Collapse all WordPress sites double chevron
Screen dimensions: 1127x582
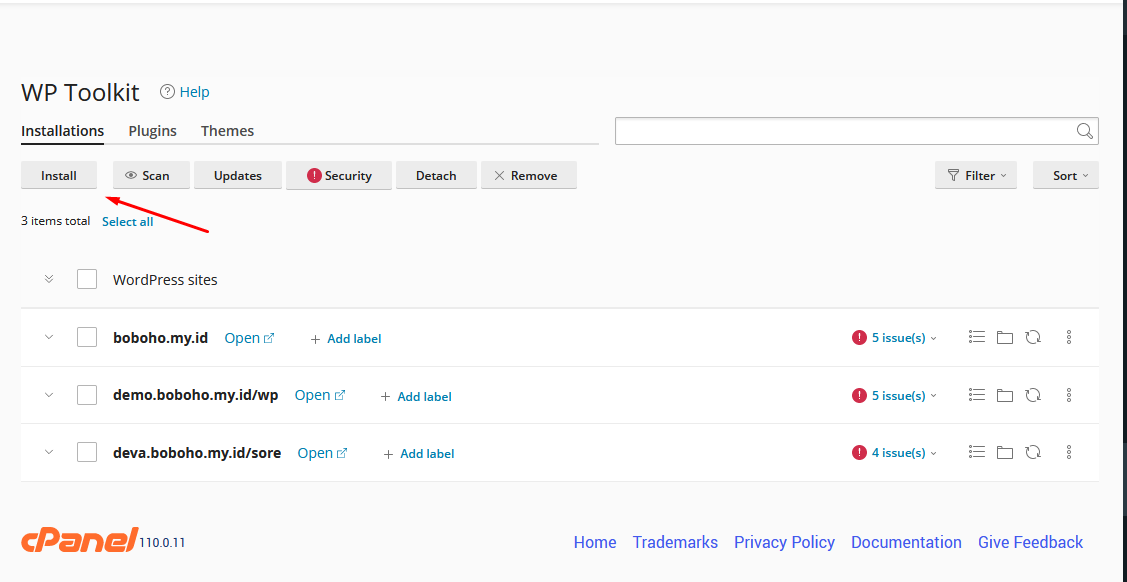(x=49, y=279)
